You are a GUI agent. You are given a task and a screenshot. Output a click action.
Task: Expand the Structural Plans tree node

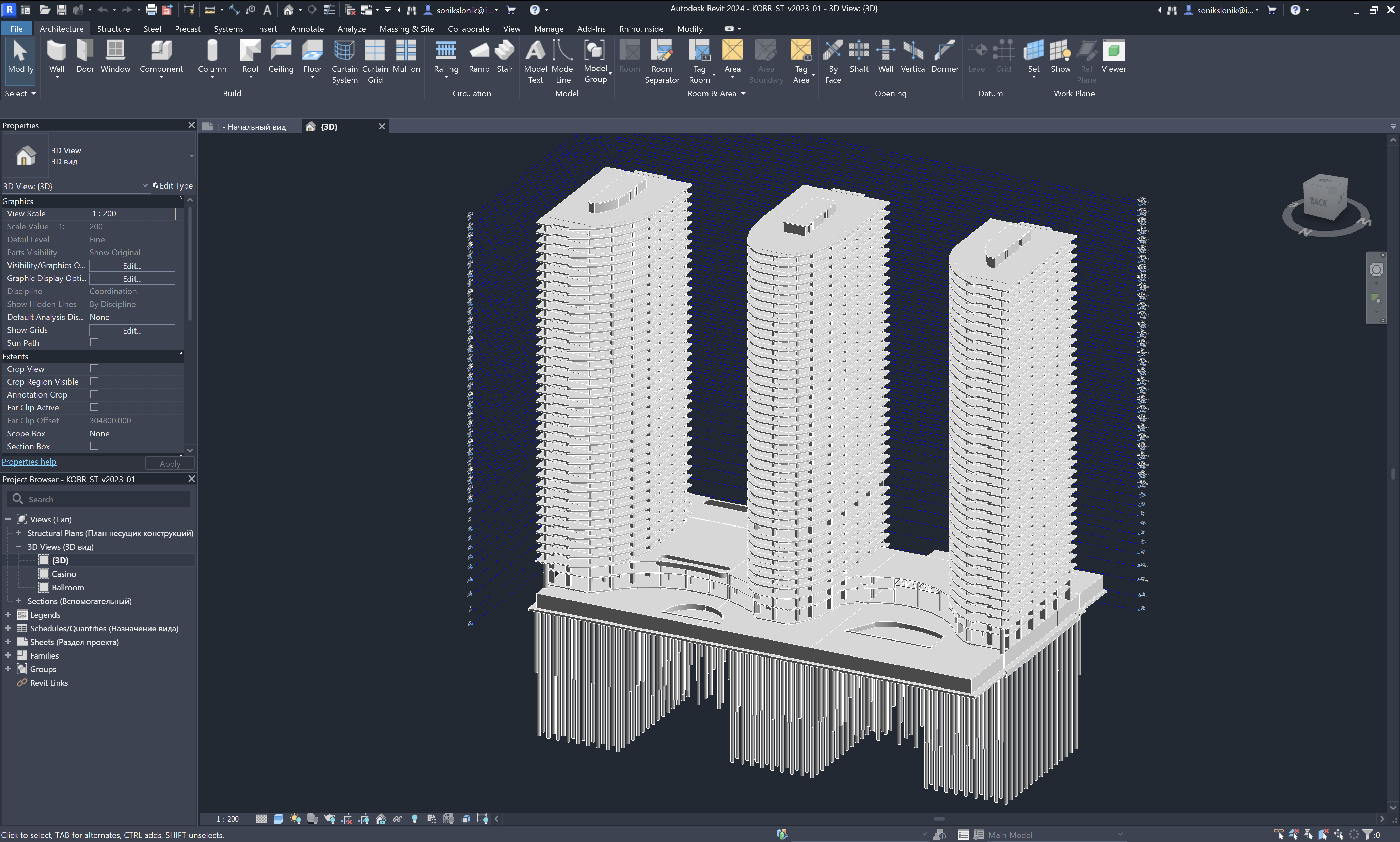coord(19,533)
